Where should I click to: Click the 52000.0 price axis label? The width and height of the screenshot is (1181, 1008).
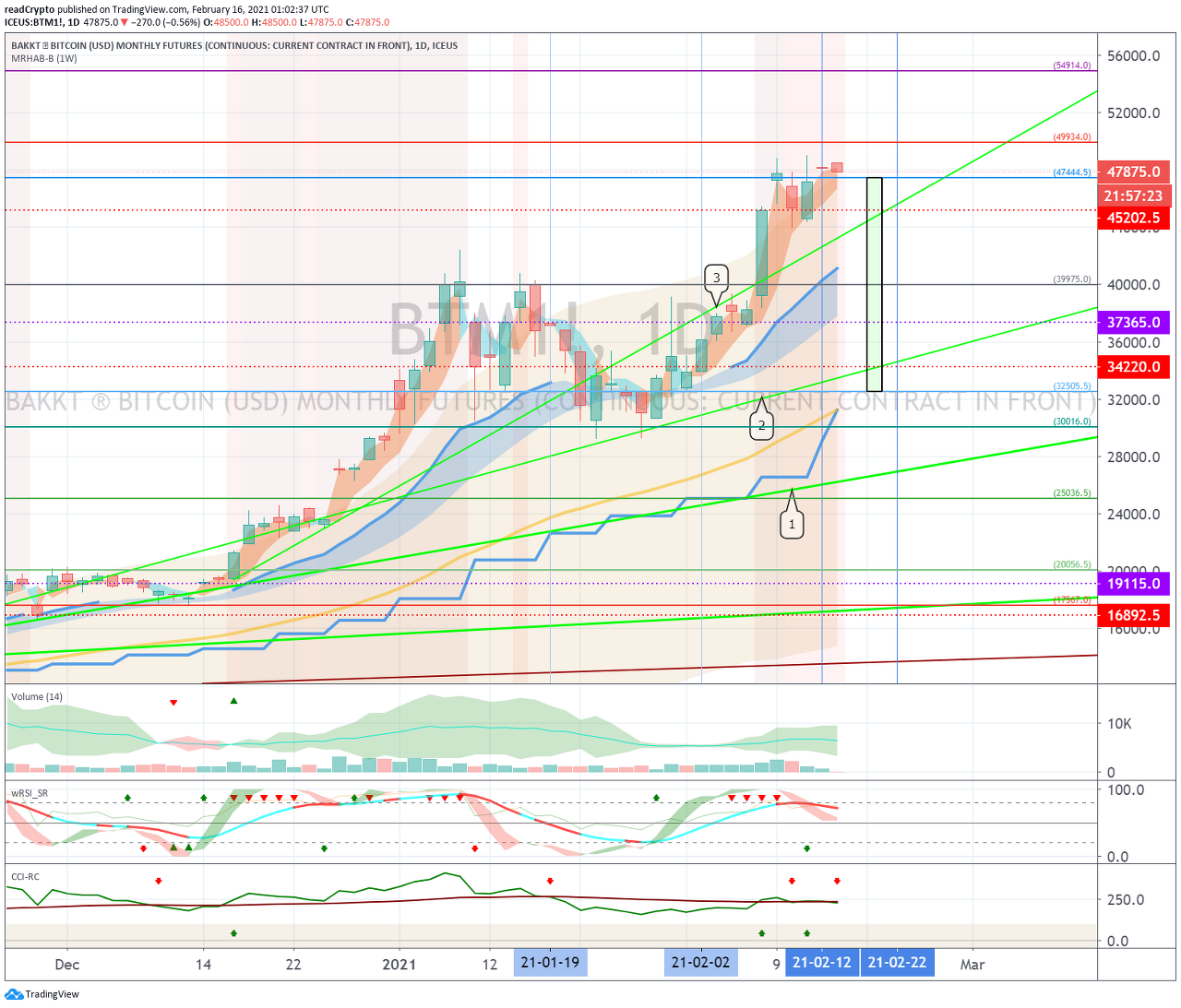[1134, 113]
